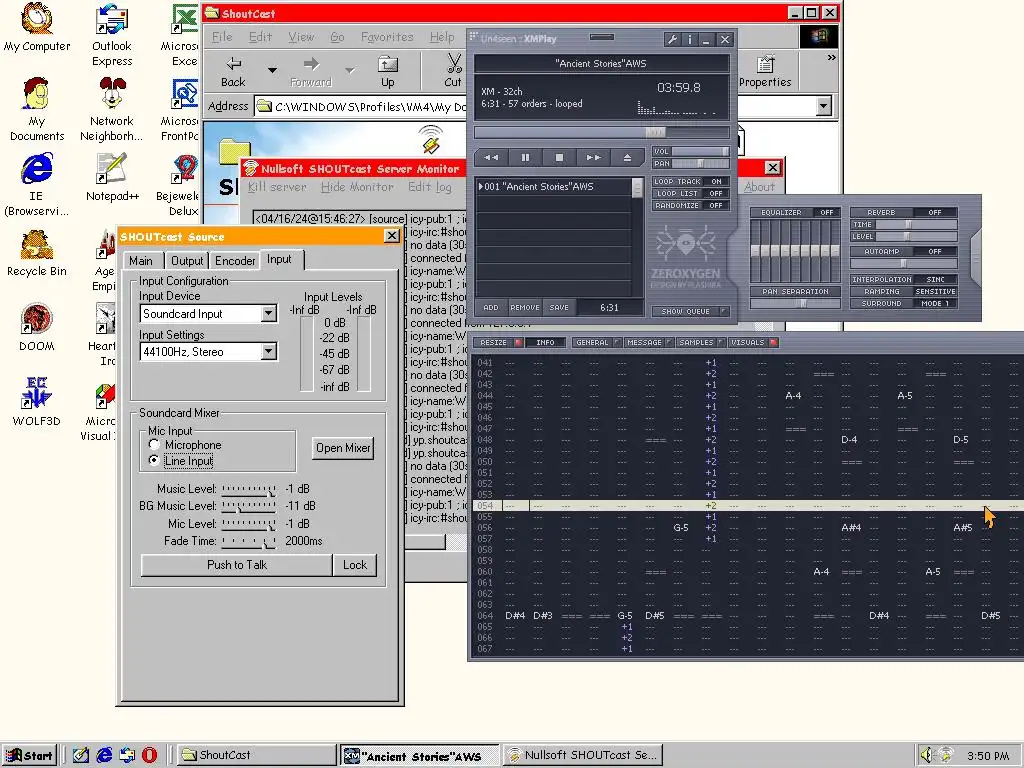
Task: Expand explorer toolbar overflow chevron
Action: pyautogui.click(x=831, y=57)
